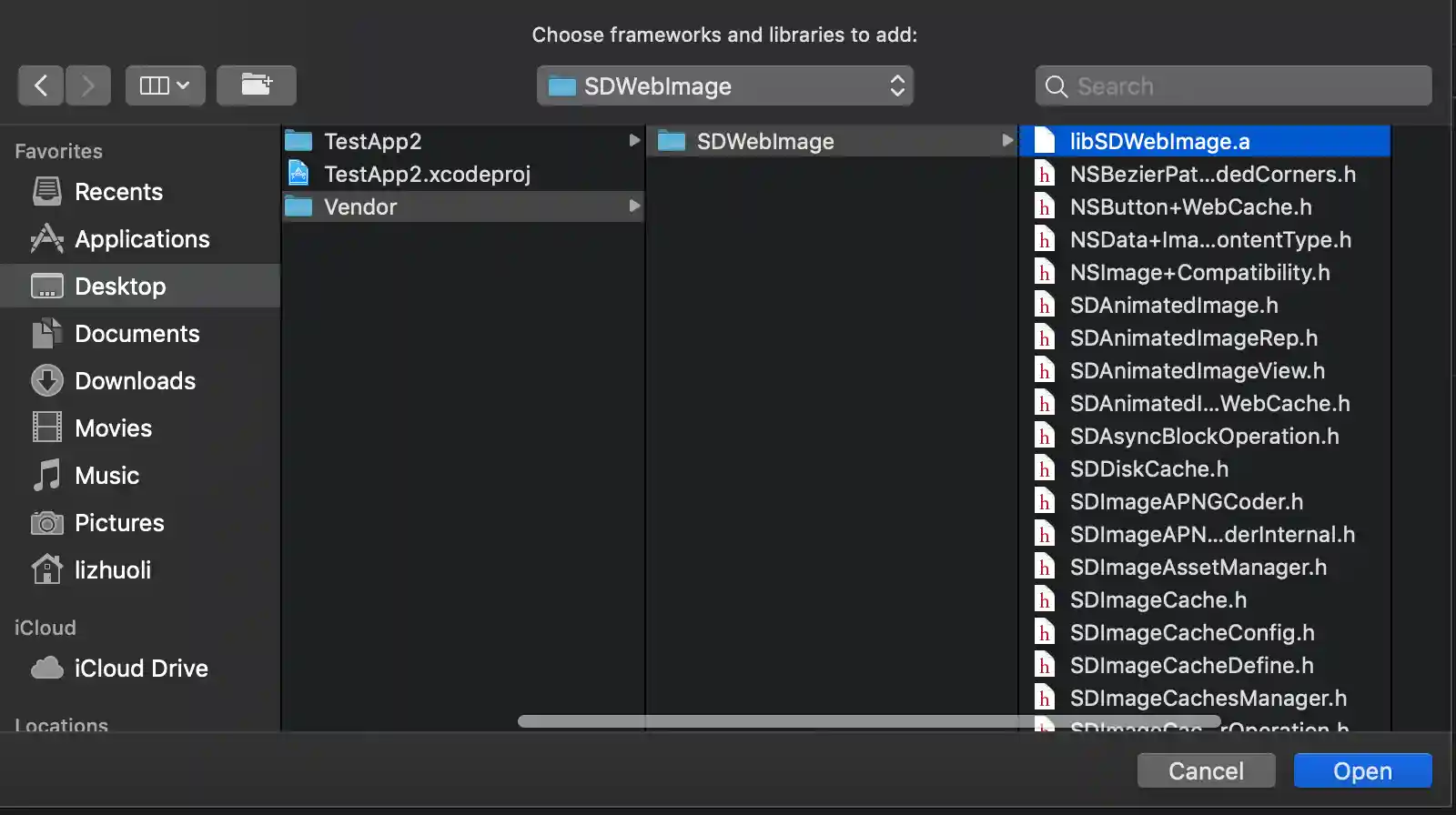Click the horizontal scrollbar at the bottom
1456x815 pixels.
tap(868, 721)
